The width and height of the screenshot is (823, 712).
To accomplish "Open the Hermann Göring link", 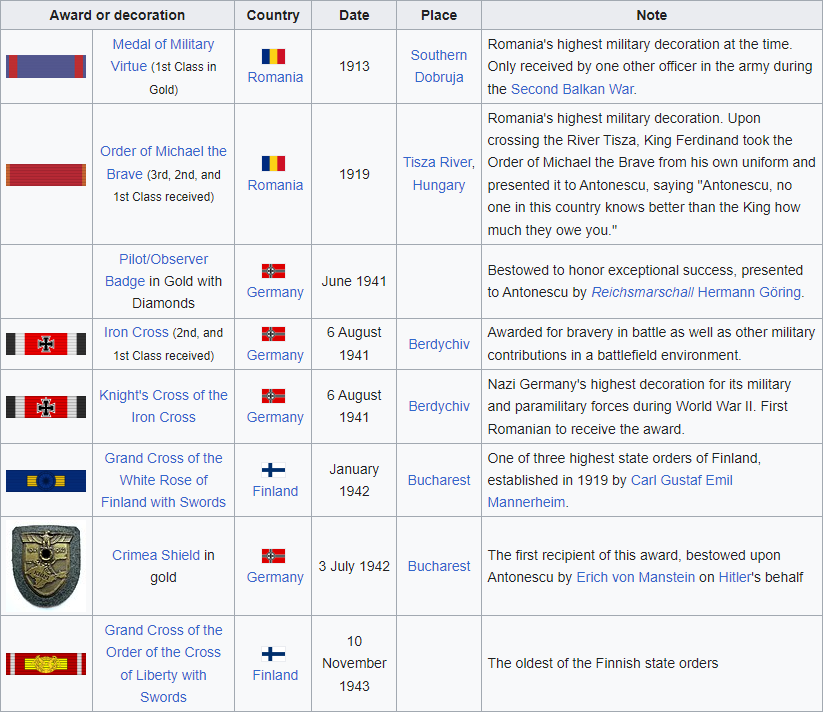I will [749, 292].
